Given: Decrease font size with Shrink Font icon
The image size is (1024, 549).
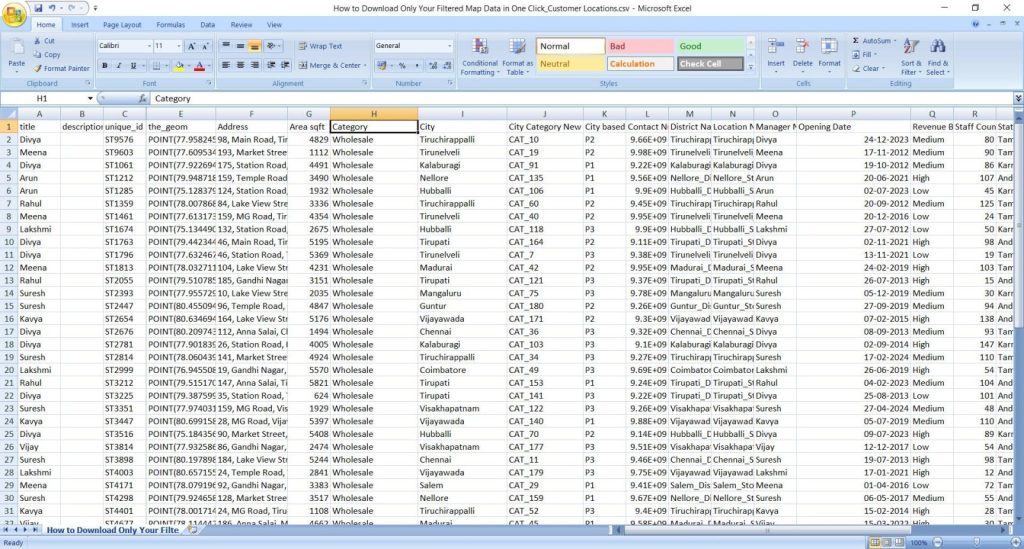Looking at the screenshot, I should click(x=205, y=46).
